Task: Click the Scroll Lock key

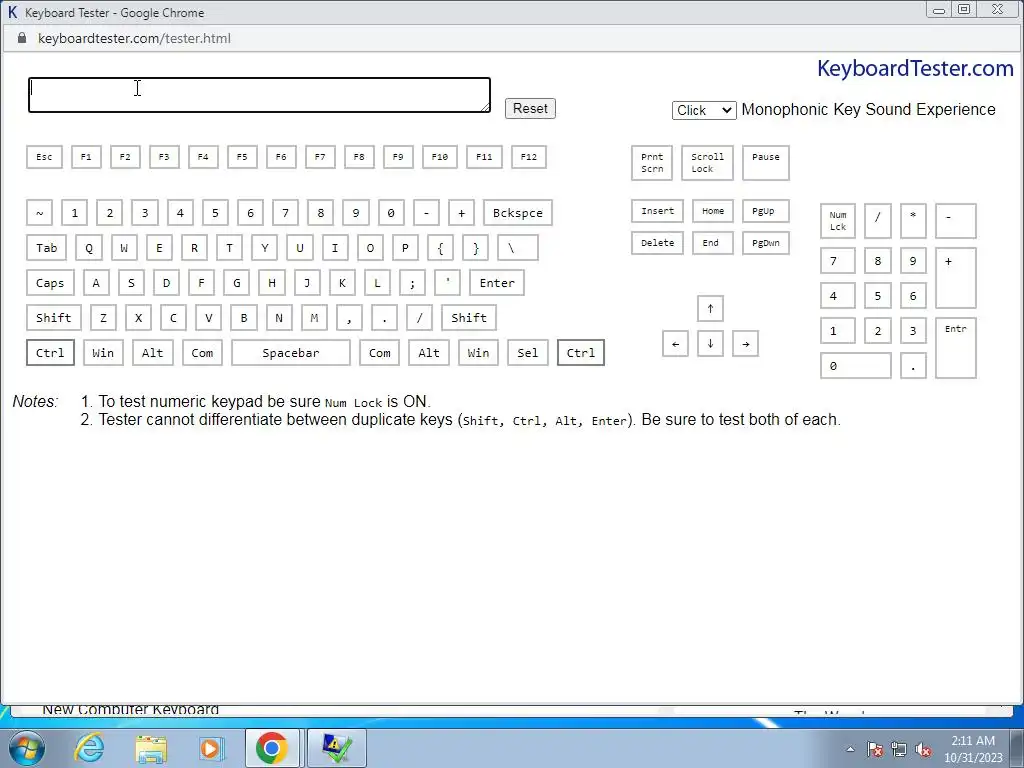Action: point(707,163)
